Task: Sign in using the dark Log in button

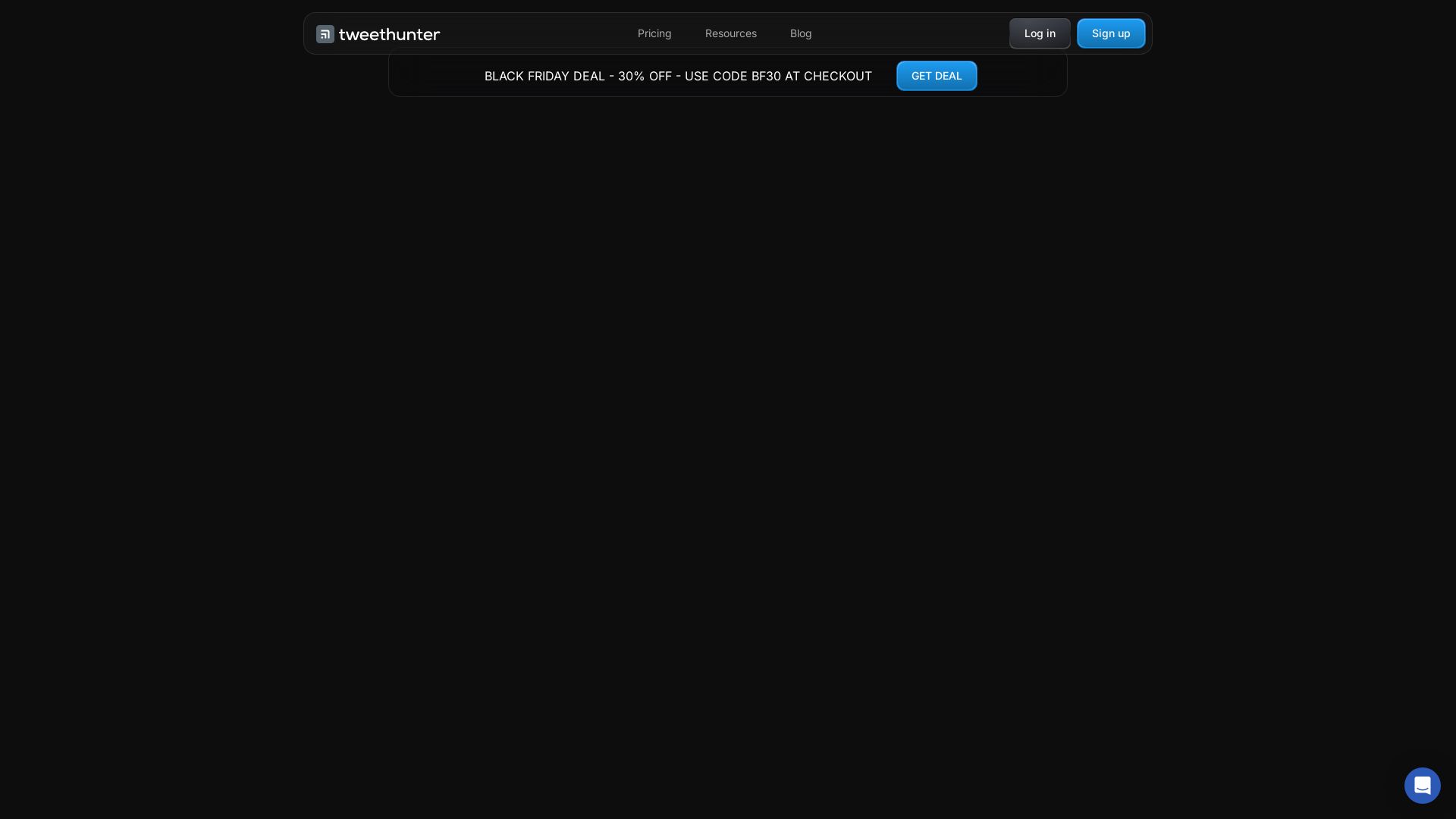Action: 1039,33
